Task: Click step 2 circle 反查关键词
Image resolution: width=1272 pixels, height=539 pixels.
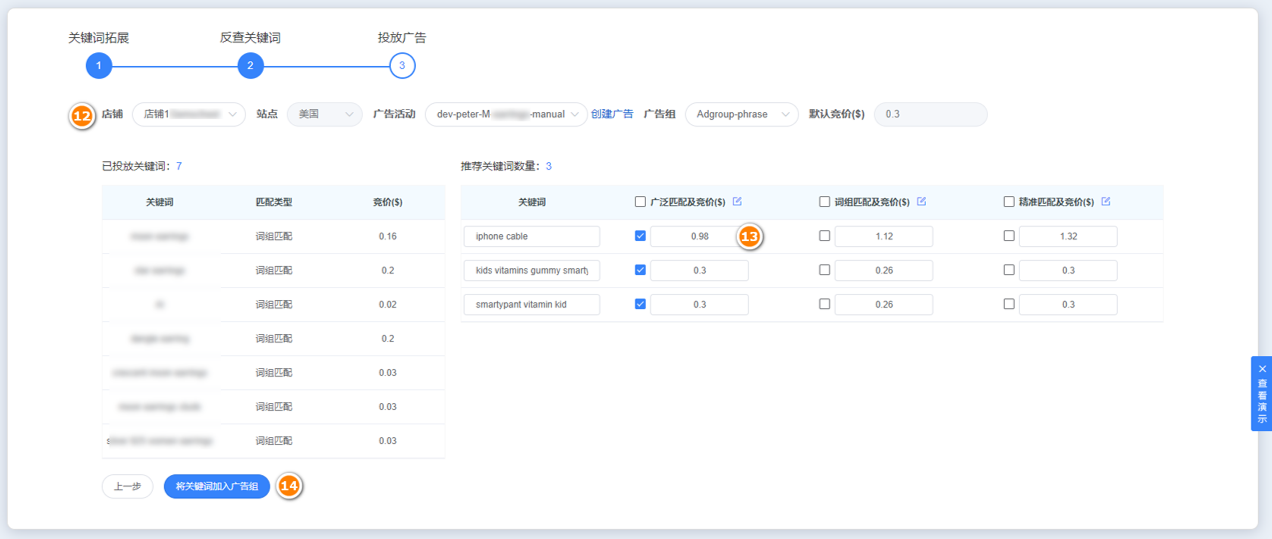Action: 250,66
